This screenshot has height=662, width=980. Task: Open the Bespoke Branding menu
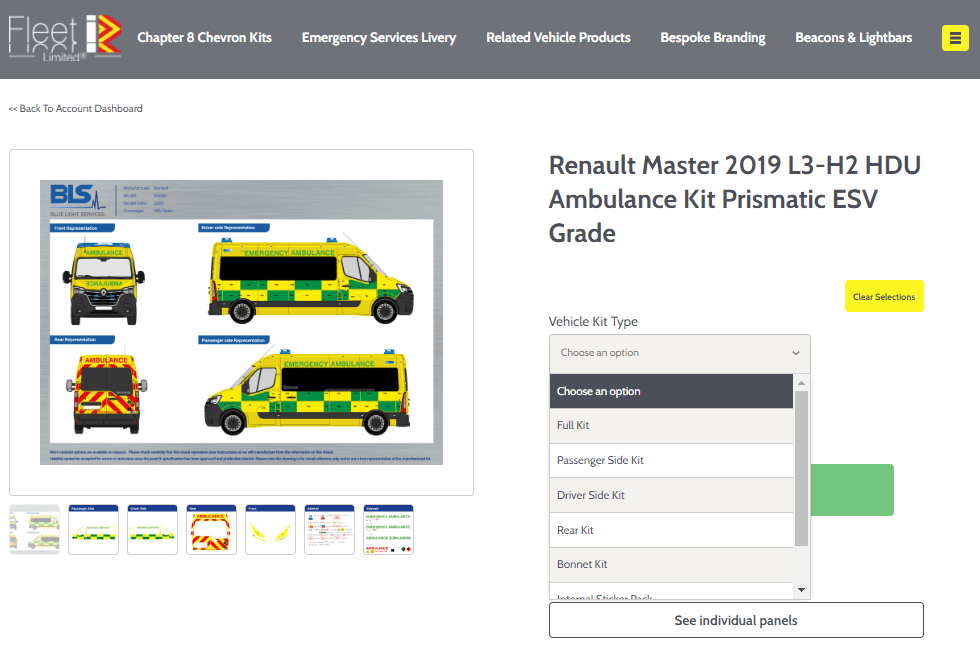pyautogui.click(x=712, y=38)
